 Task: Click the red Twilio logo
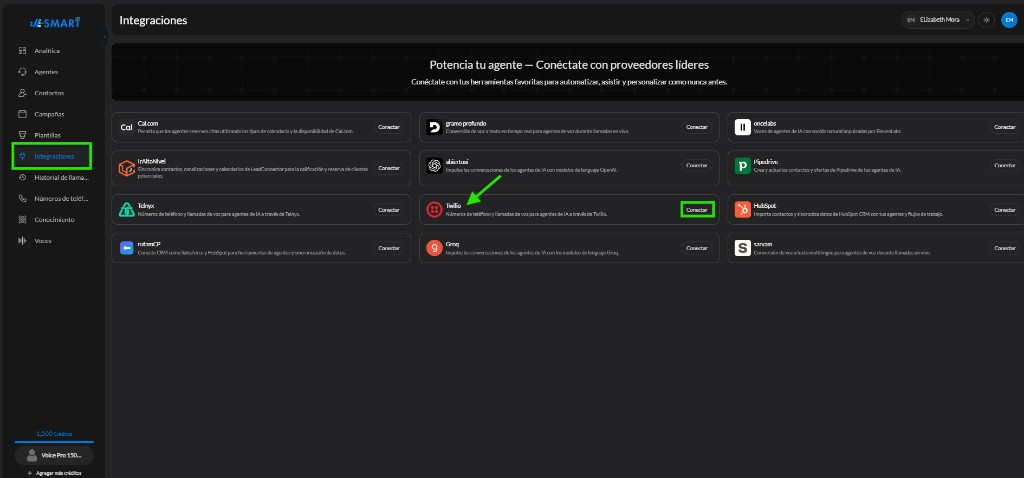pyautogui.click(x=434, y=210)
